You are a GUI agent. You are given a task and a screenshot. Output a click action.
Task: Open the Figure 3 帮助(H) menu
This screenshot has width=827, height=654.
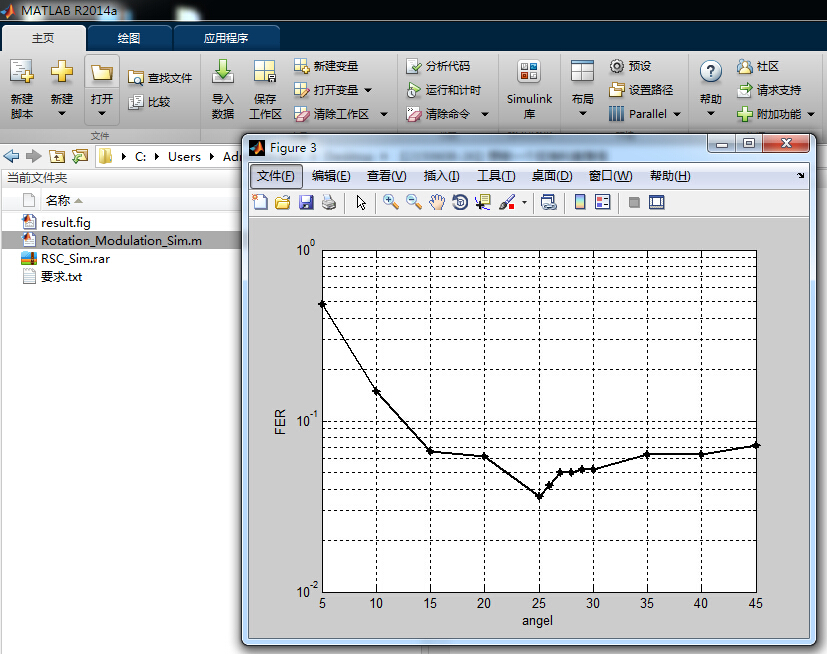pos(670,176)
